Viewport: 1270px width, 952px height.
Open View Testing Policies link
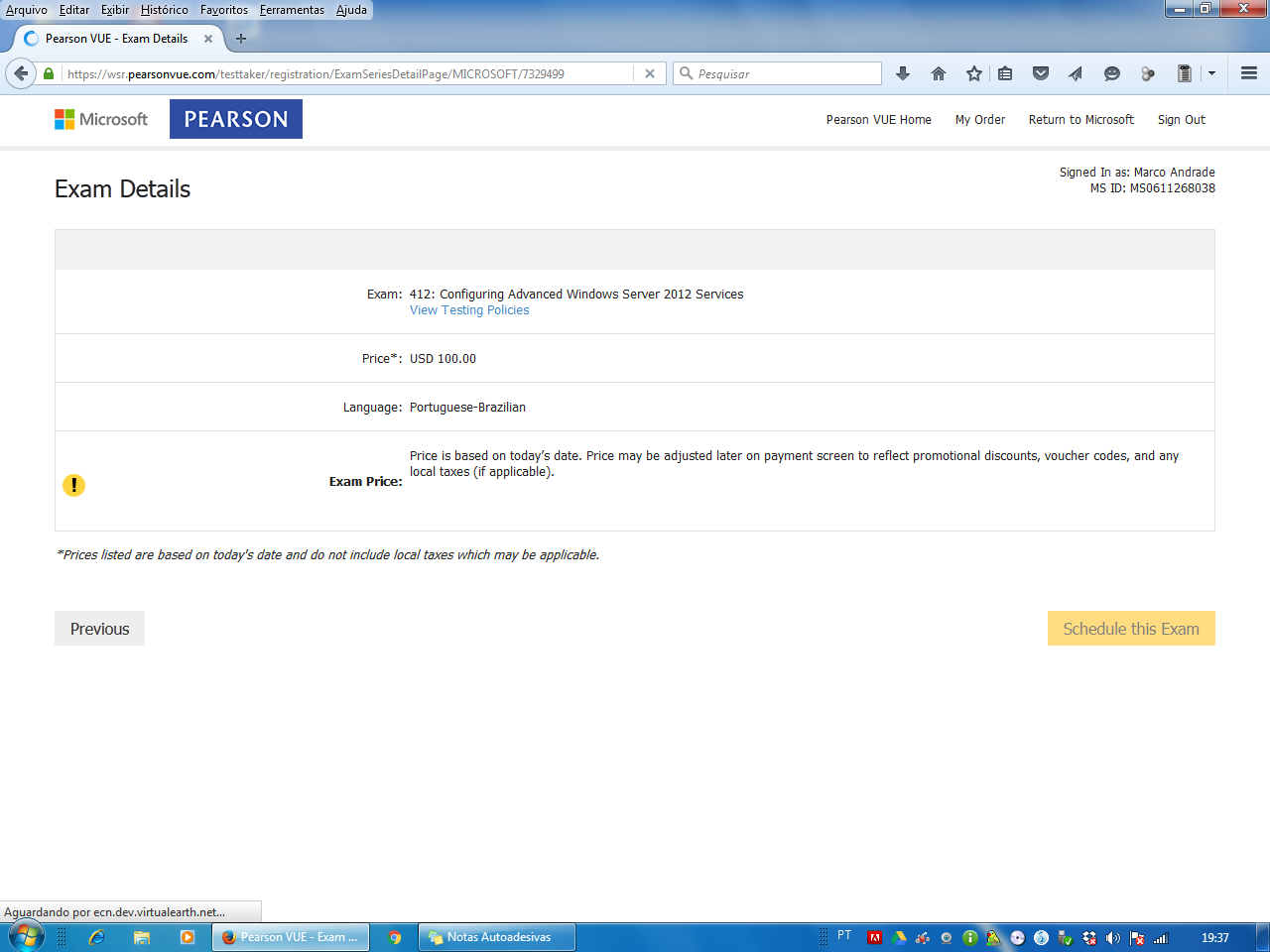(469, 310)
